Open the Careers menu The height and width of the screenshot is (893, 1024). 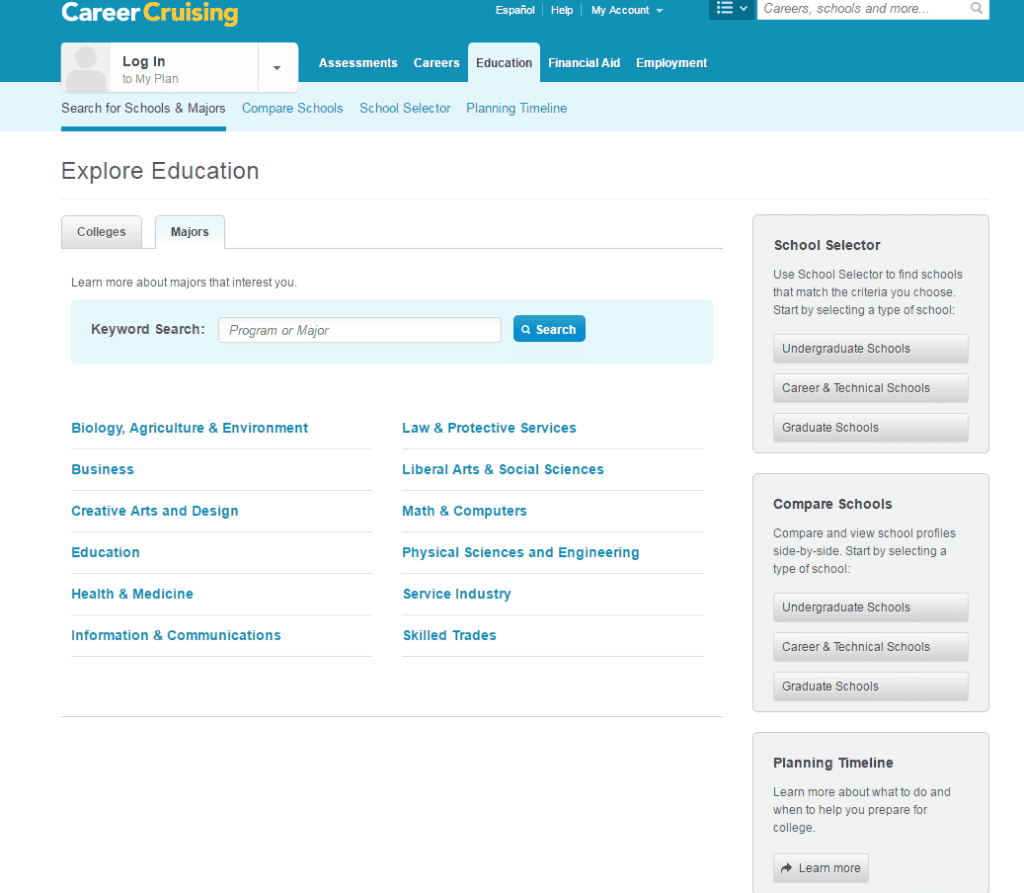tap(436, 63)
